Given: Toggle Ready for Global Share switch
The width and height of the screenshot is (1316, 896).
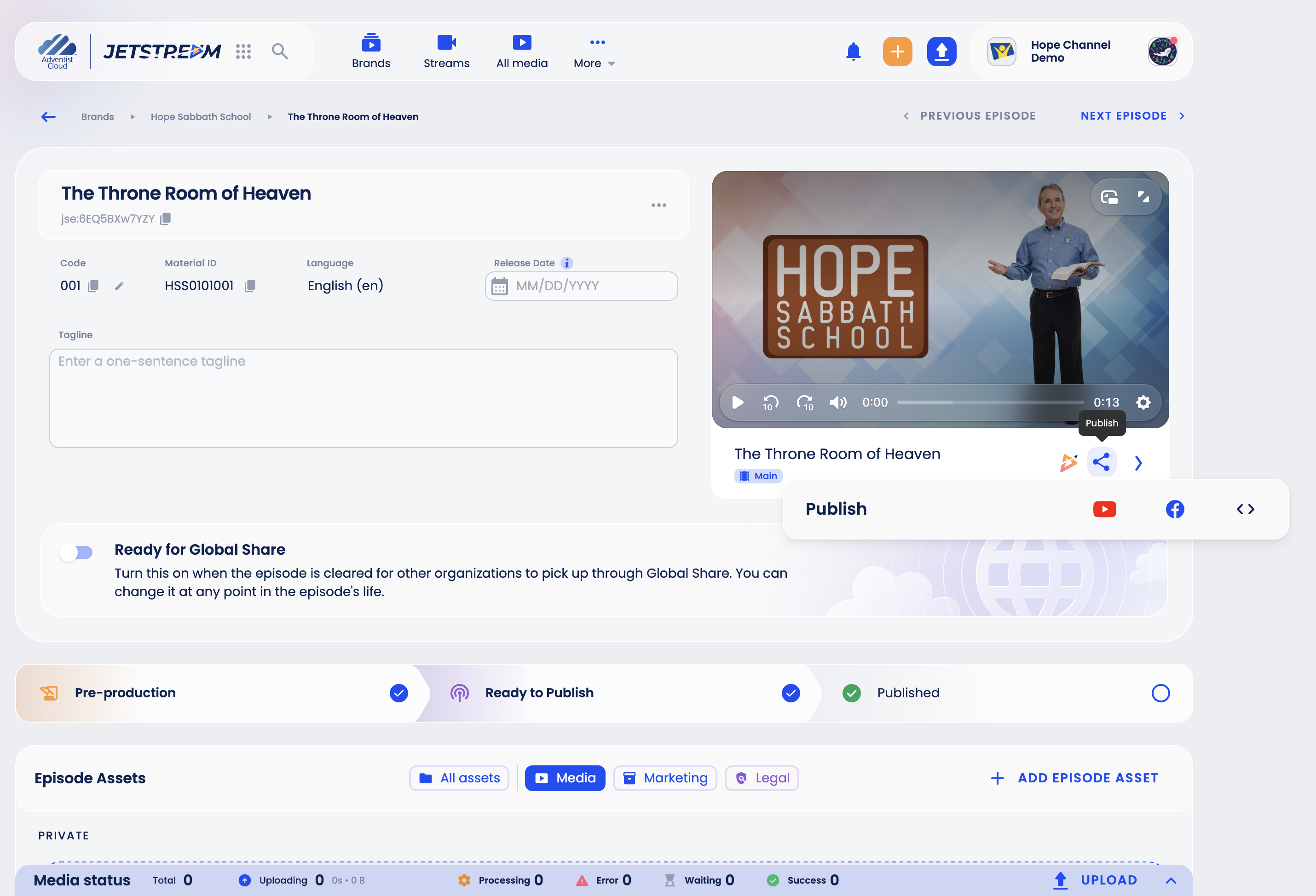Looking at the screenshot, I should (x=76, y=552).
